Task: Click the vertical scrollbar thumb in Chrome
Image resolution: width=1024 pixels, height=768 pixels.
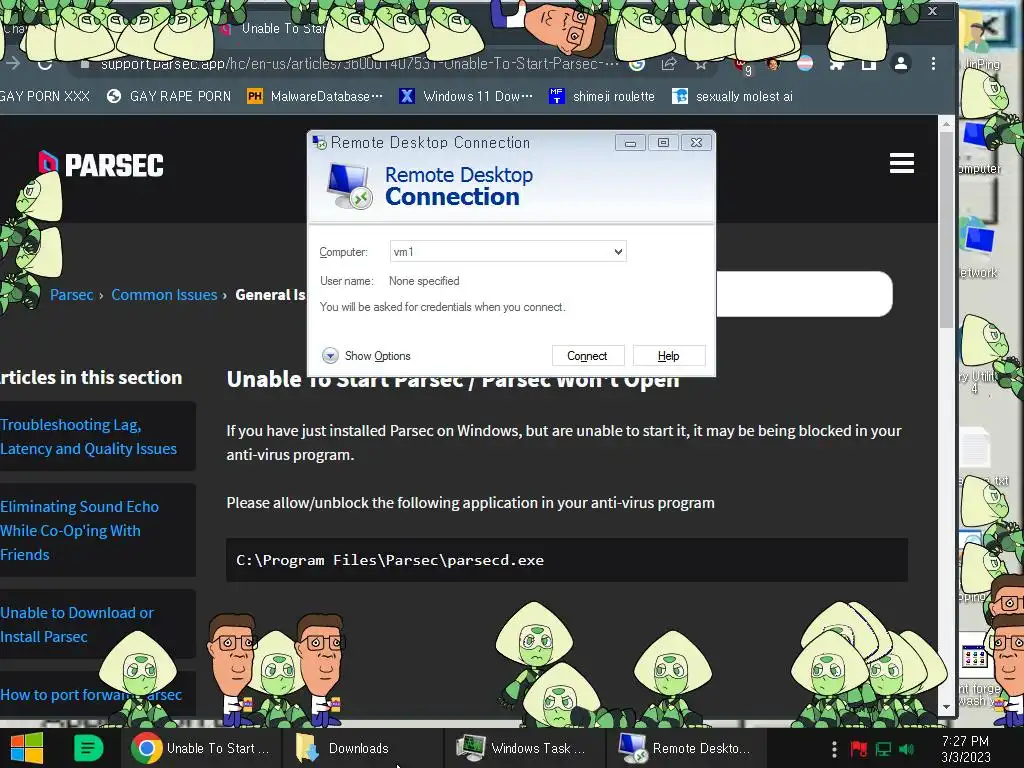Action: coord(946,229)
